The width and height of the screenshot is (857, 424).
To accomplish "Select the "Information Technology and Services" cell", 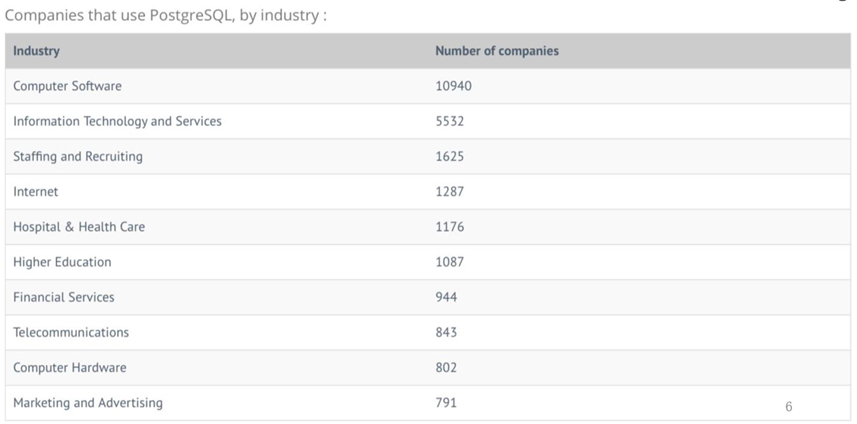I will (117, 121).
